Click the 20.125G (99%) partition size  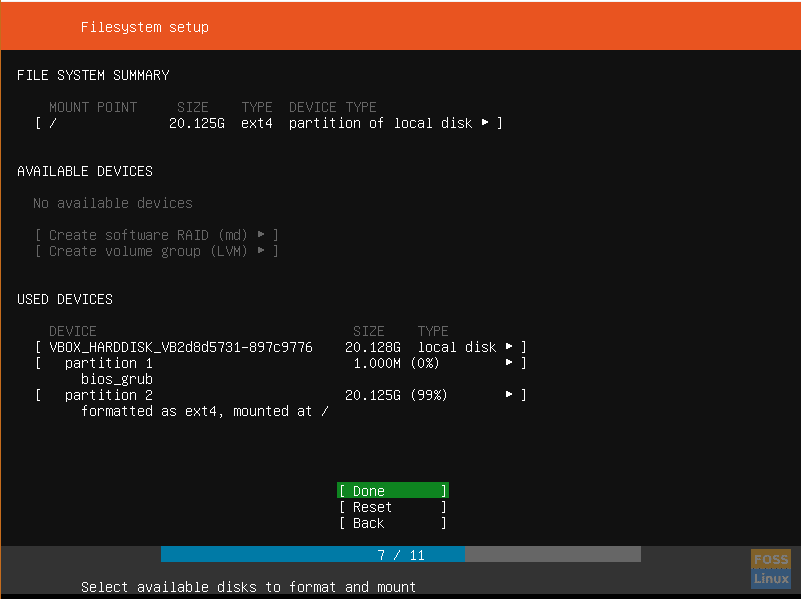[x=396, y=395]
